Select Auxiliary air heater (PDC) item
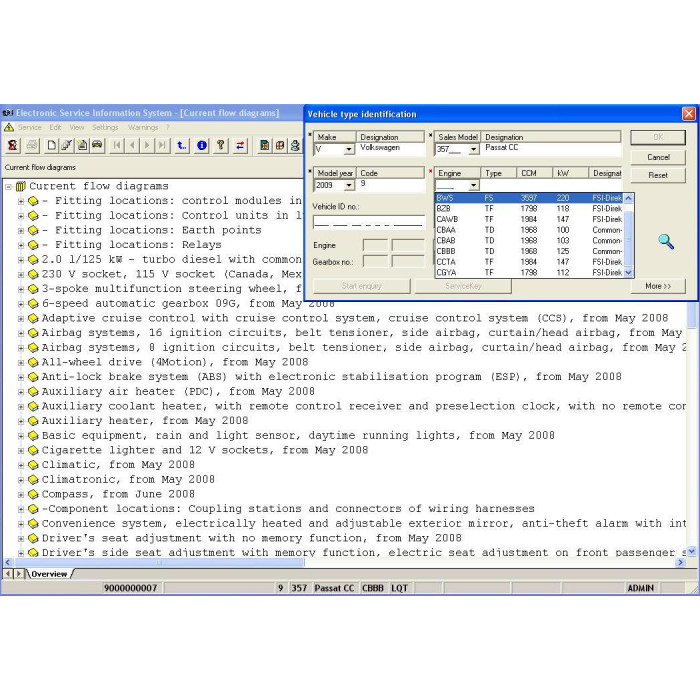 tap(178, 392)
